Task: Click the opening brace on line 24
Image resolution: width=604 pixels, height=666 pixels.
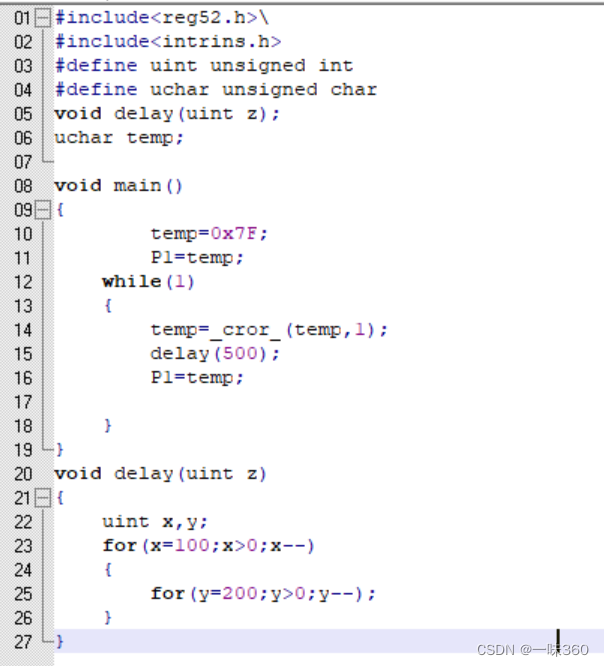Action: (108, 570)
